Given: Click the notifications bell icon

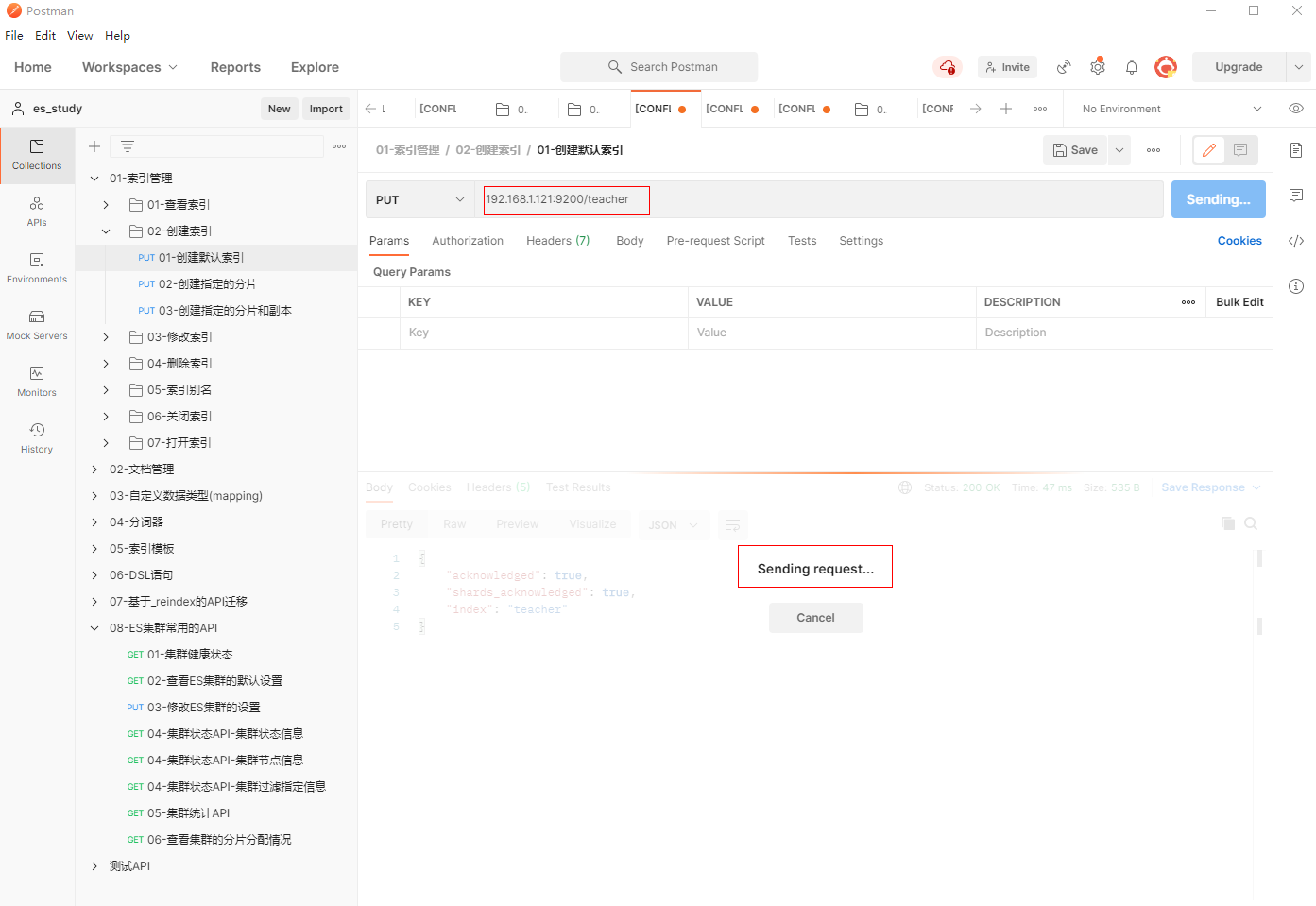Looking at the screenshot, I should pyautogui.click(x=1131, y=67).
